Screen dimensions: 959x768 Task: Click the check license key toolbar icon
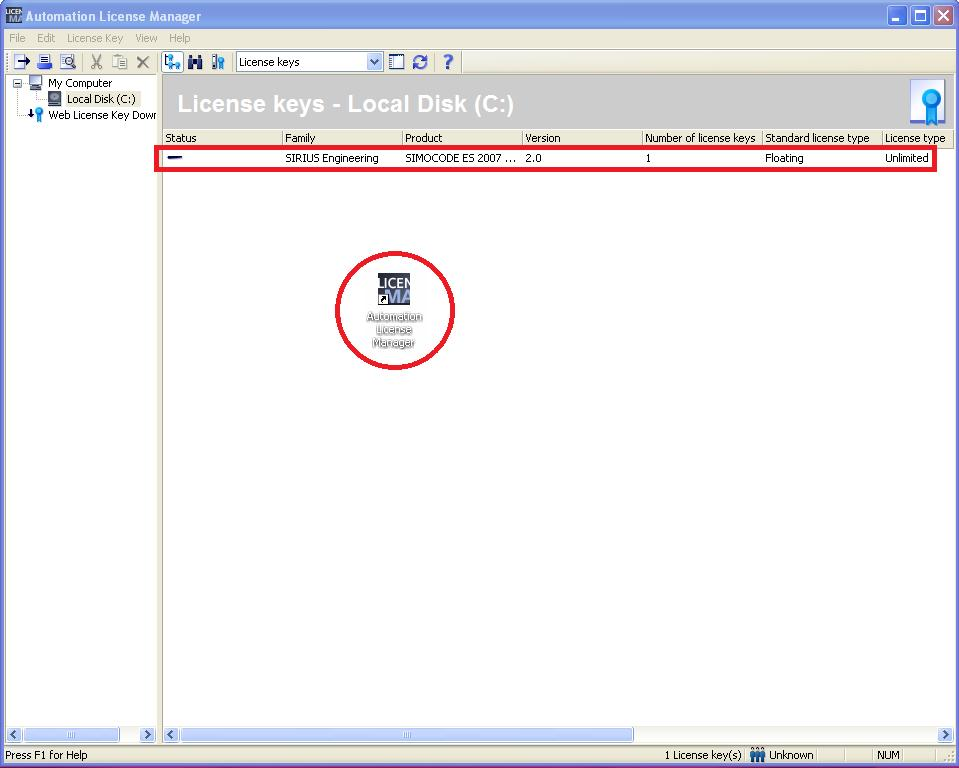pyautogui.click(x=218, y=62)
